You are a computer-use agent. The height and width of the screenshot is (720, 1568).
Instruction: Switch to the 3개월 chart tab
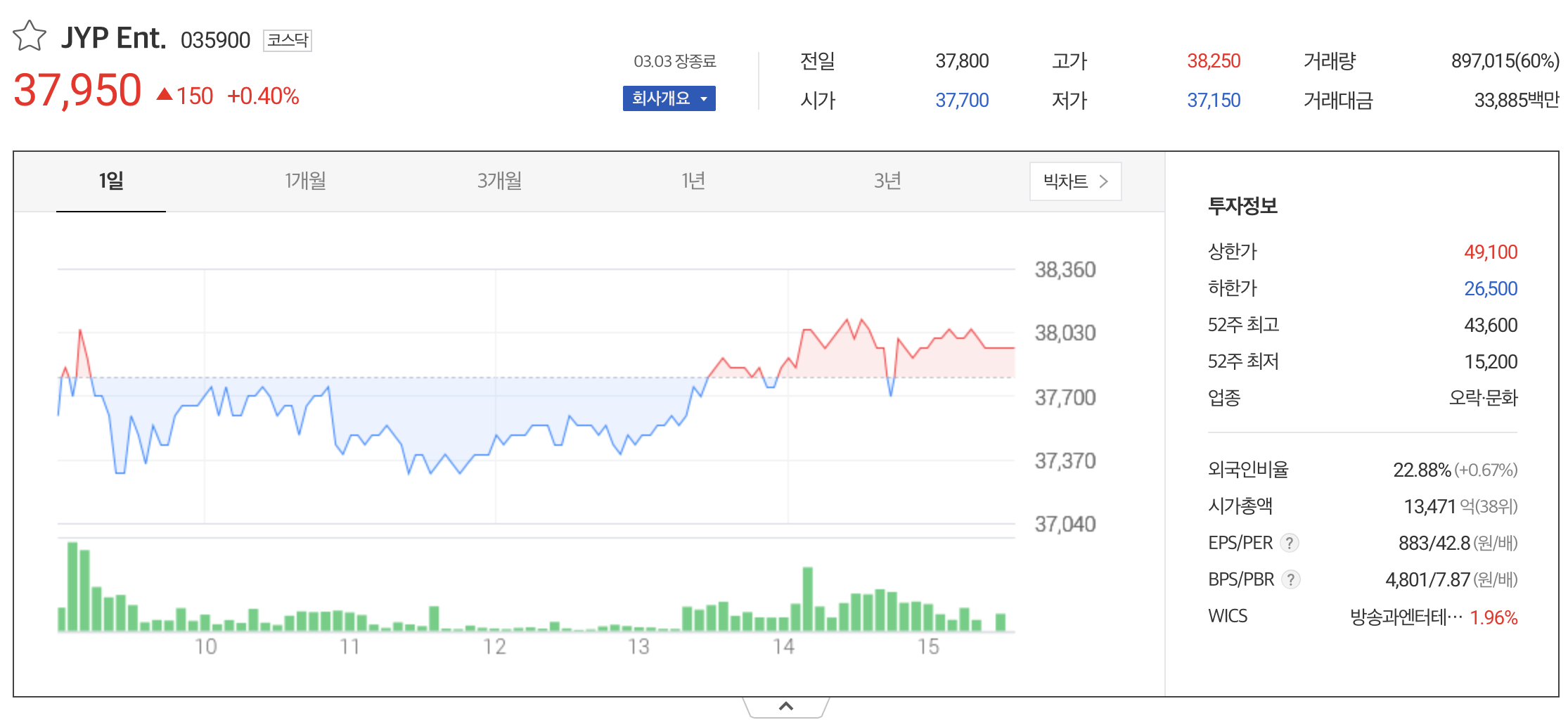point(499,181)
